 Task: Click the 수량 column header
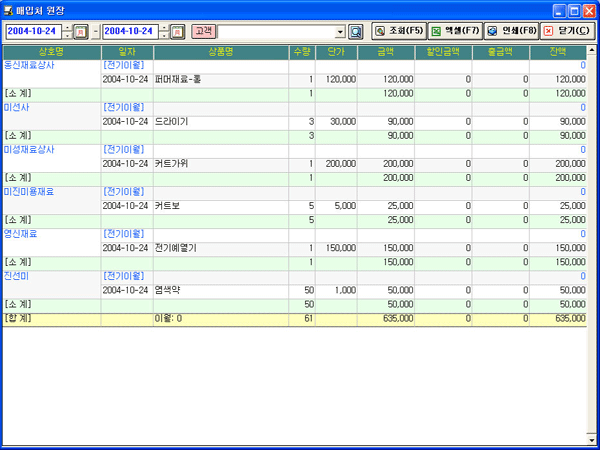(302, 52)
